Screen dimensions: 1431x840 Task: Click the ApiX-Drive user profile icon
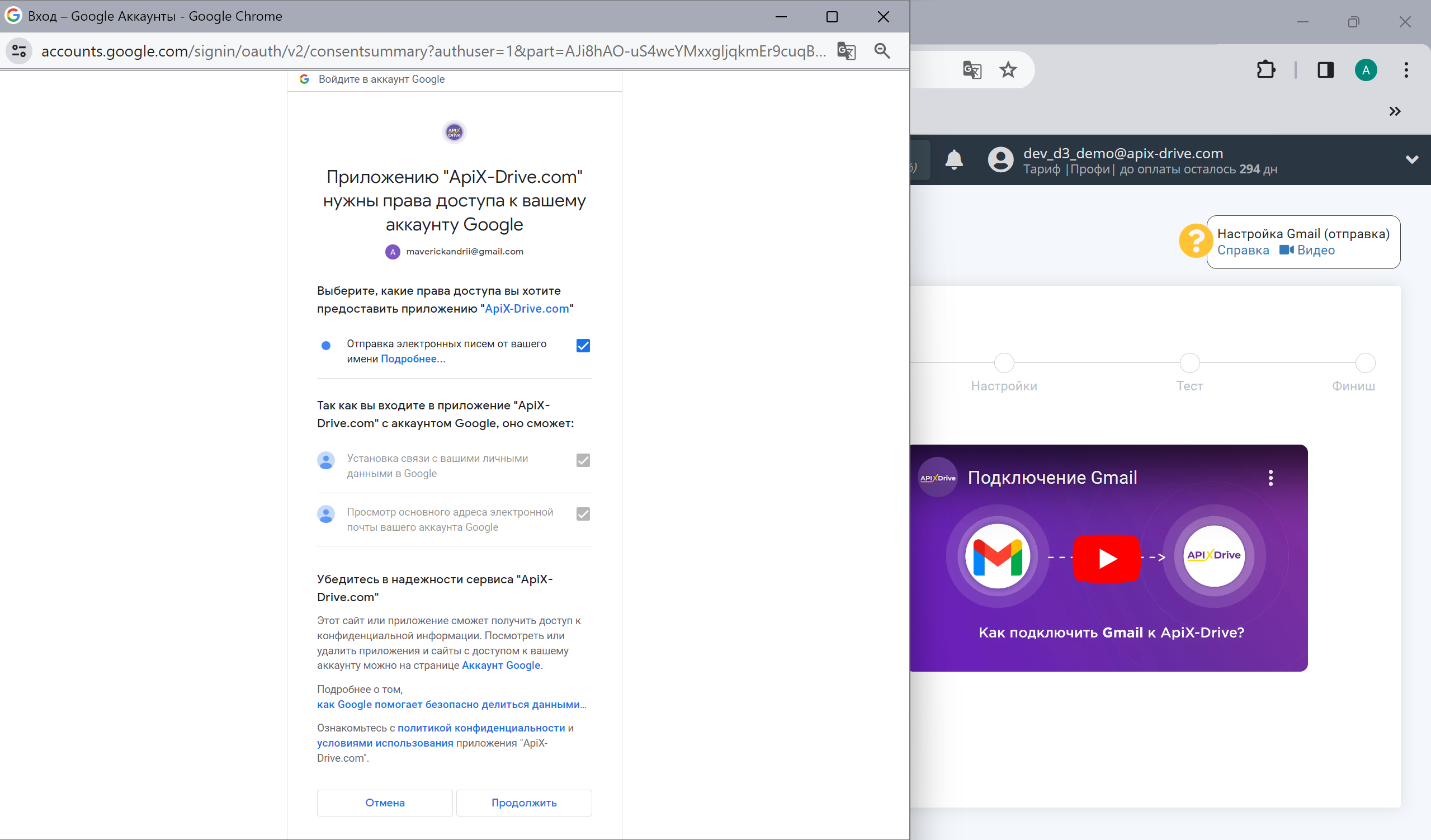tap(1000, 159)
